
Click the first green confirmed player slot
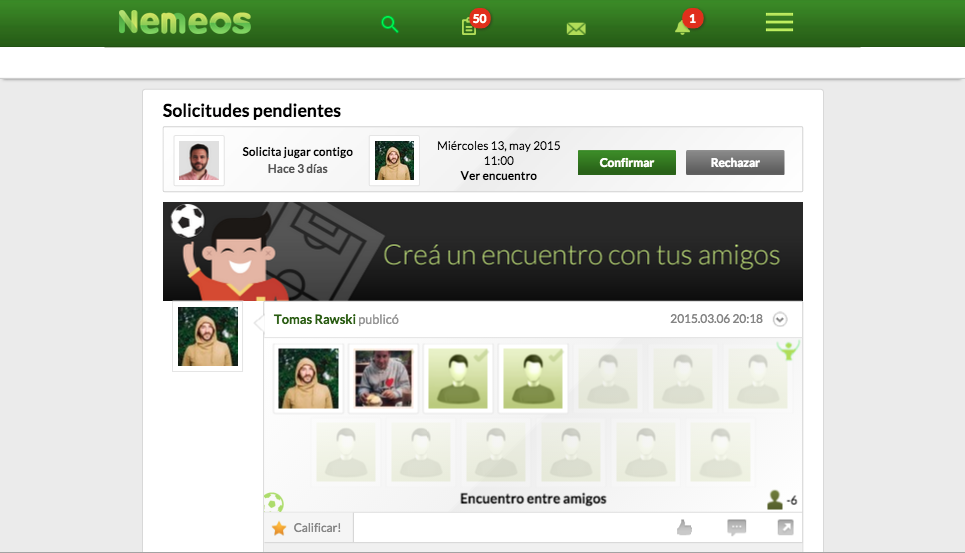click(458, 378)
